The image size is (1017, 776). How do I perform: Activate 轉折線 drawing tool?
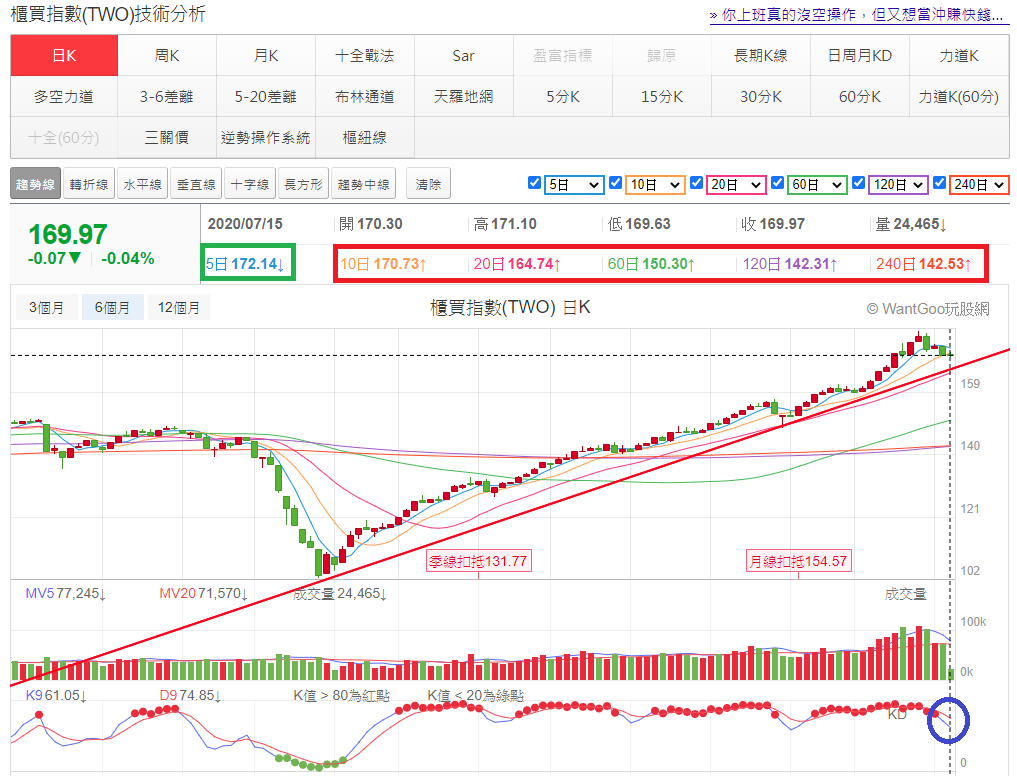[x=89, y=184]
